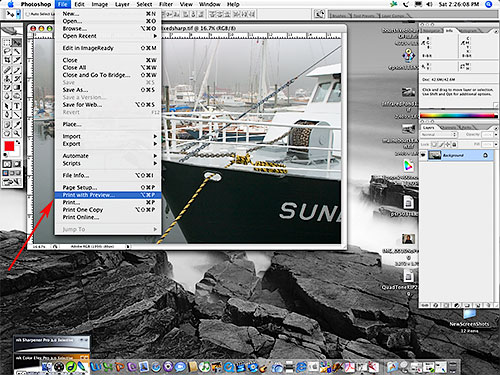Open the layer Opacity dropdown arrow
The width and height of the screenshot is (500, 375).
[495, 134]
